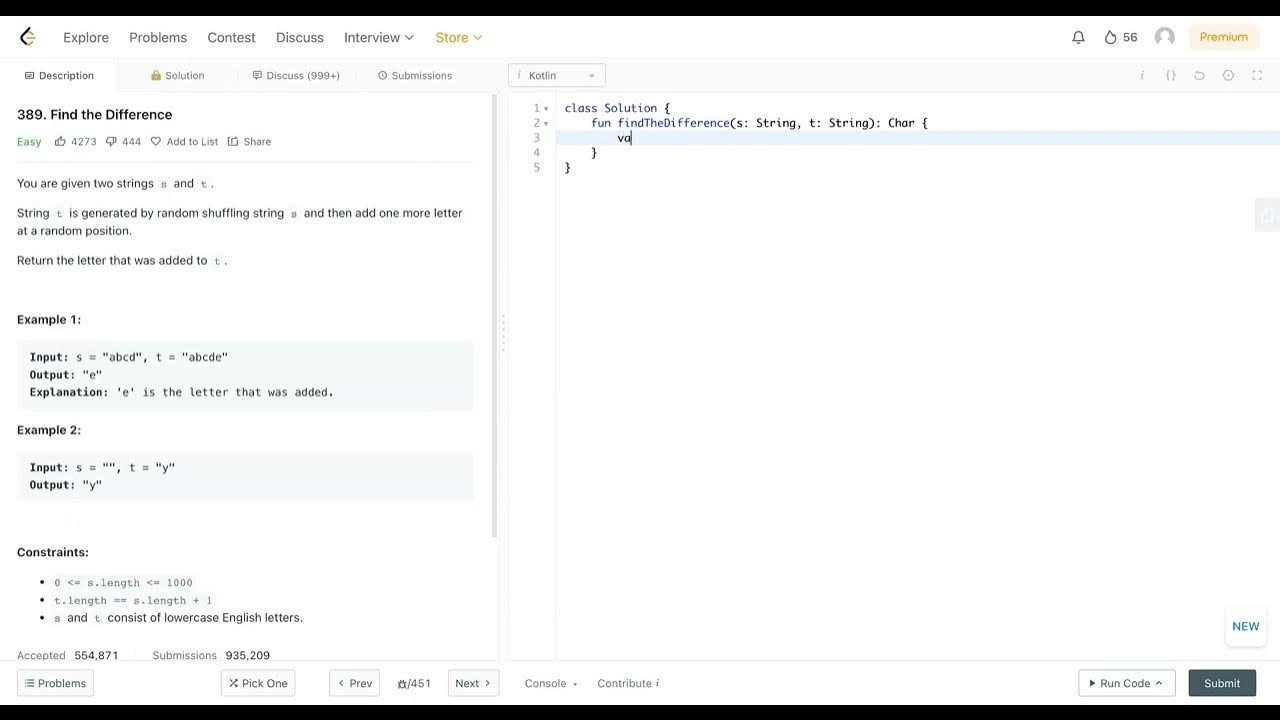Image resolution: width=1280 pixels, height=720 pixels.
Task: Open Discuss in top navigation
Action: point(300,37)
